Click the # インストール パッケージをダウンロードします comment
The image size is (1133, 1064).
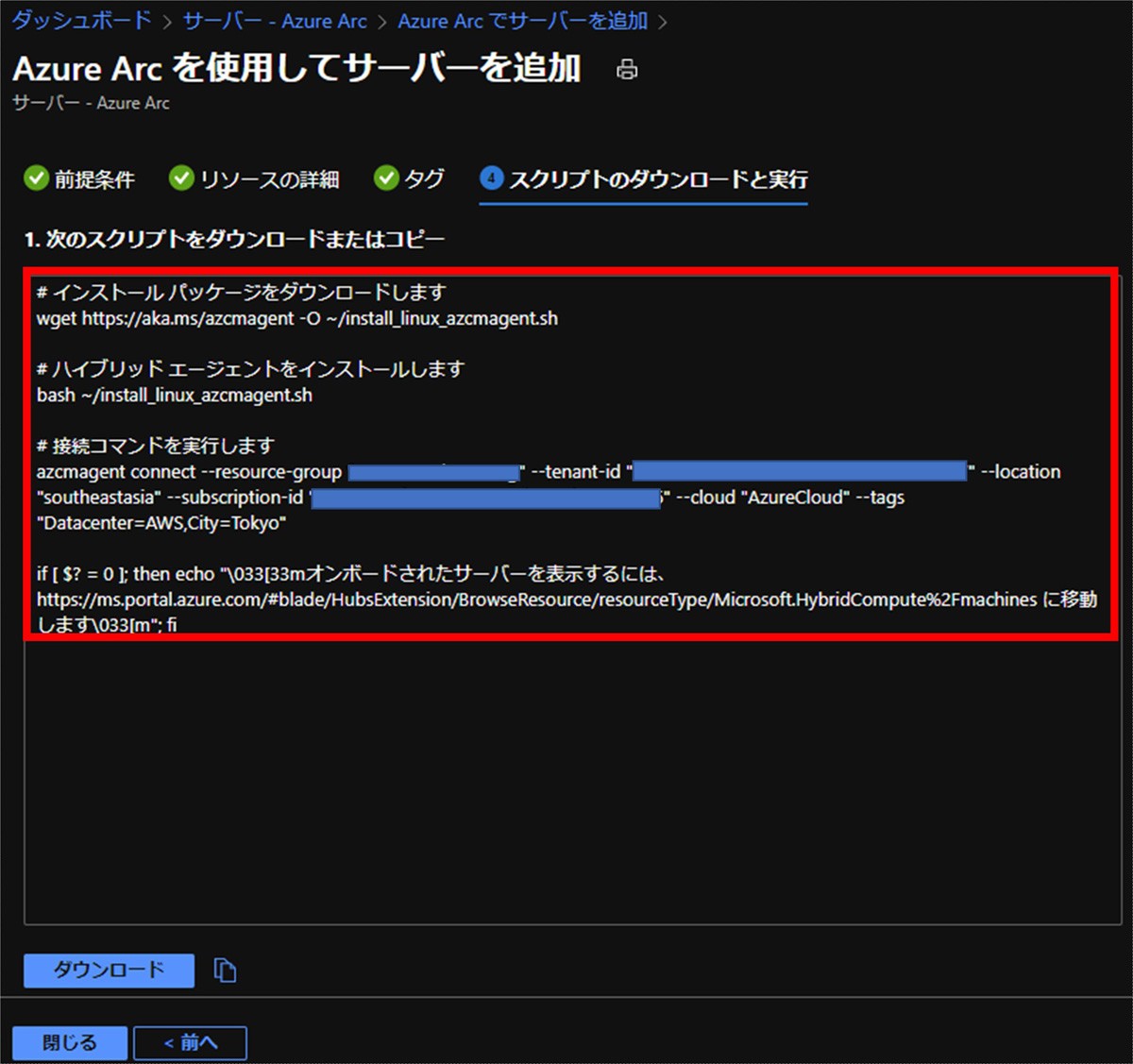[x=241, y=293]
